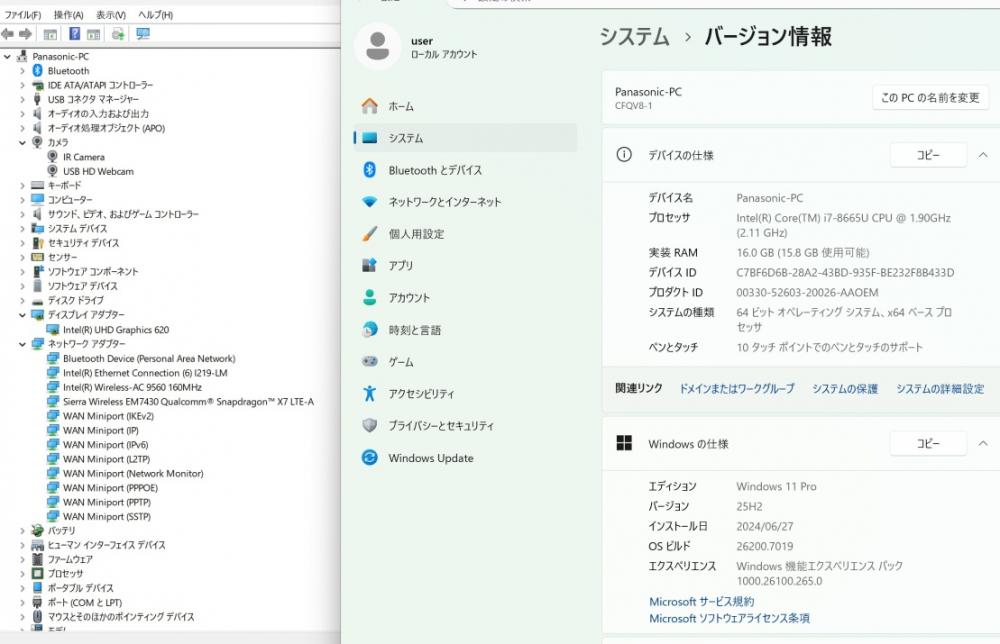Expand the センサー category
Viewport: 1000px width, 644px height.
(22, 257)
